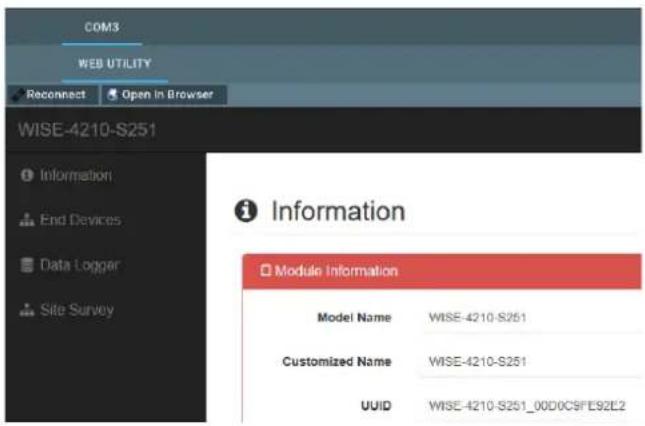Click the WISE-4210-S251 title in the black header

click(x=87, y=130)
